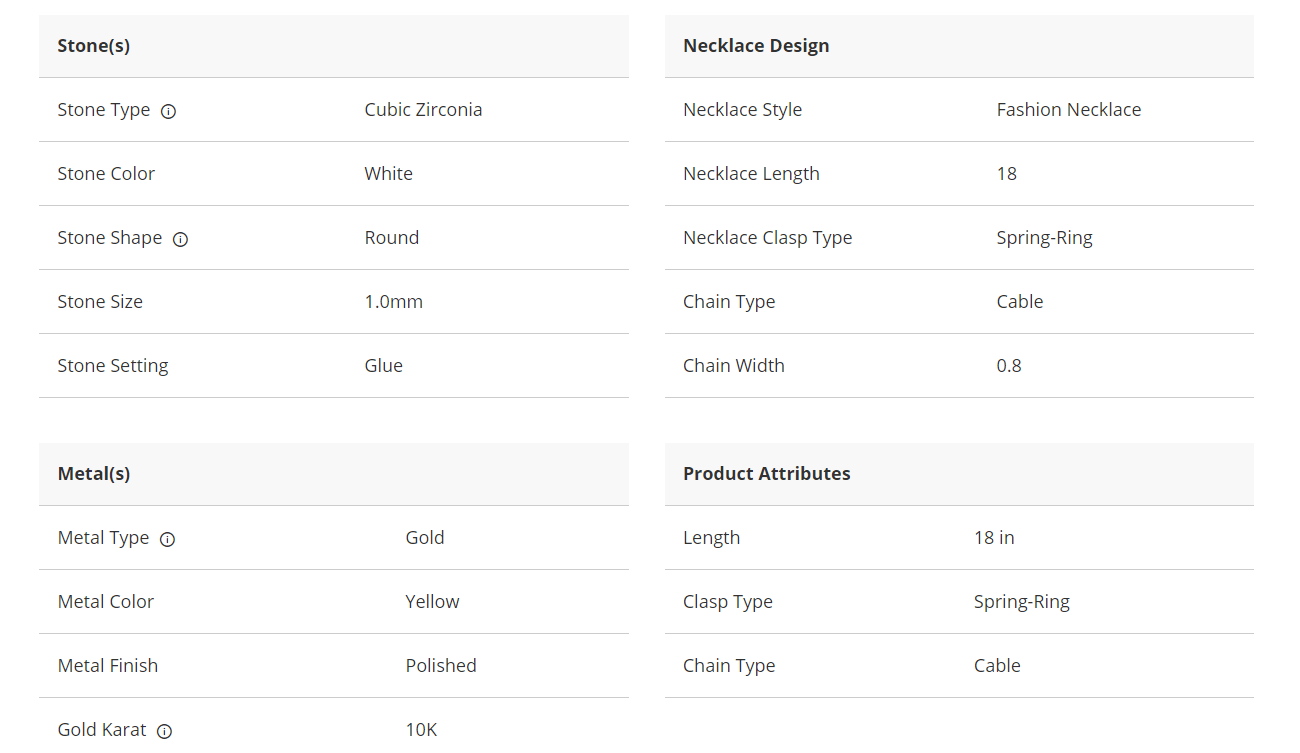Click info icon beside Gold Karat
Viewport: 1300px width, 753px height.
[165, 731]
